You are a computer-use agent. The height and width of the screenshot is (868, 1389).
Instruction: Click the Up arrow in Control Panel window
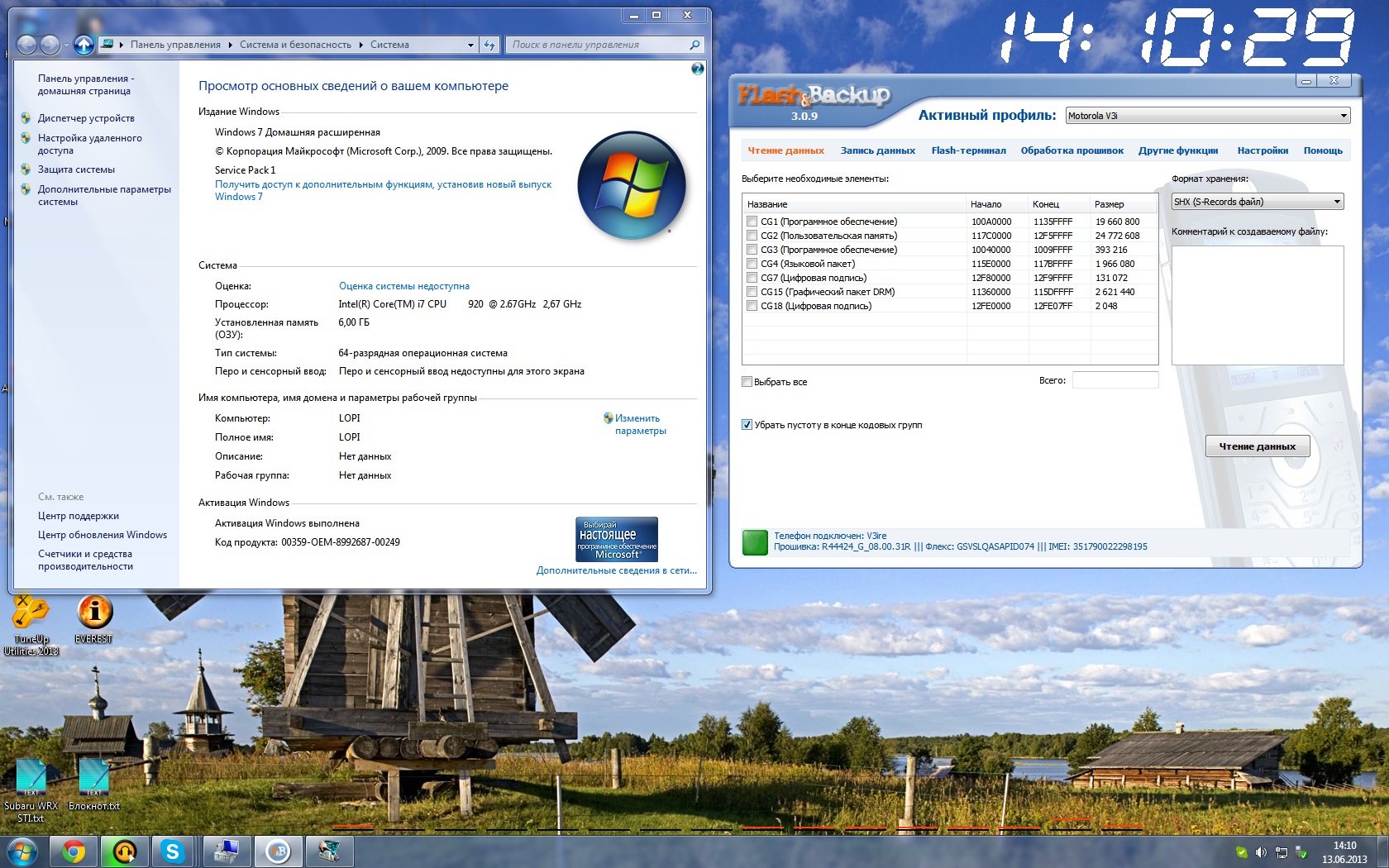pos(84,45)
